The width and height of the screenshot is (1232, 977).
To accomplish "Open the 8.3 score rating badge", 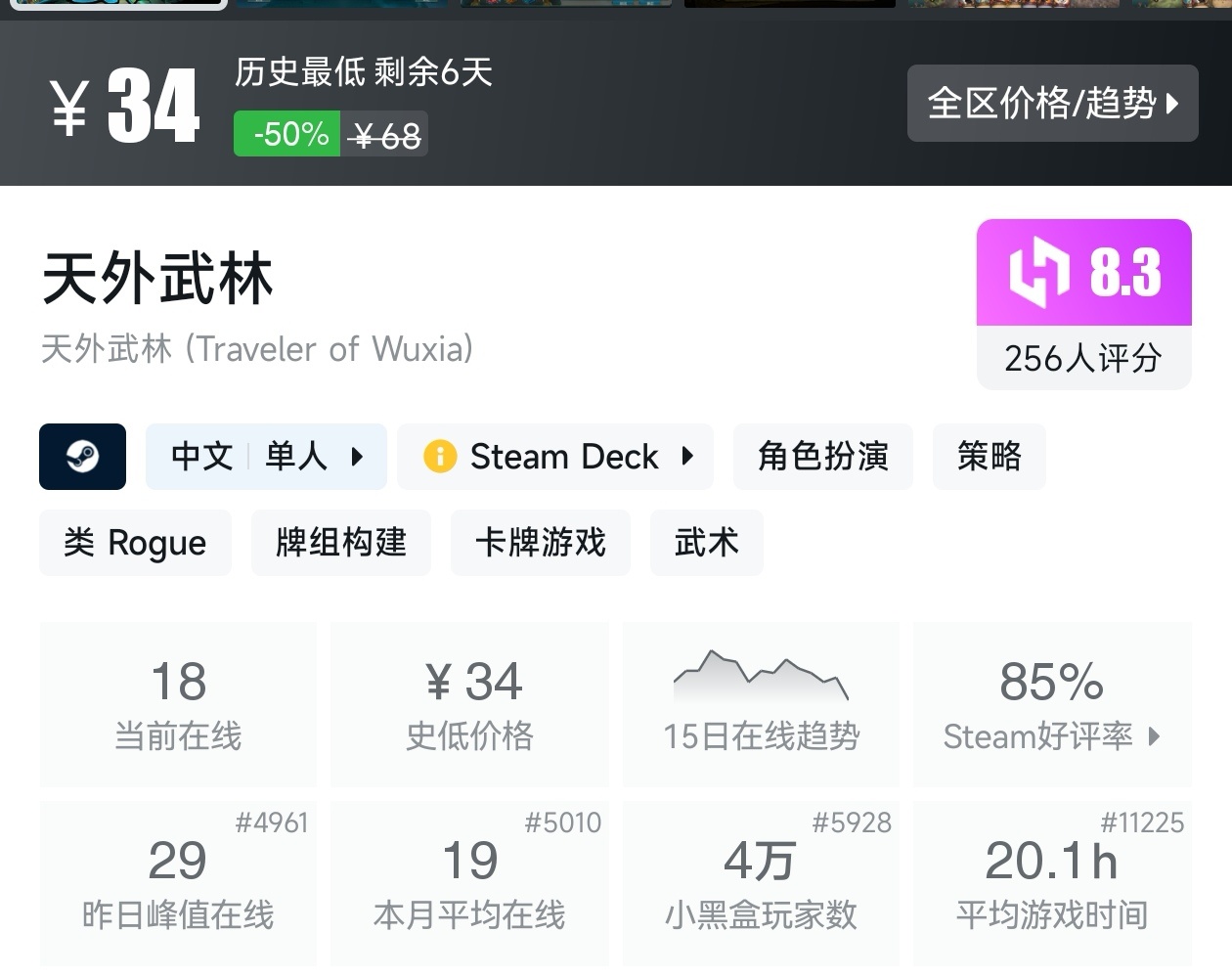I will point(1084,272).
